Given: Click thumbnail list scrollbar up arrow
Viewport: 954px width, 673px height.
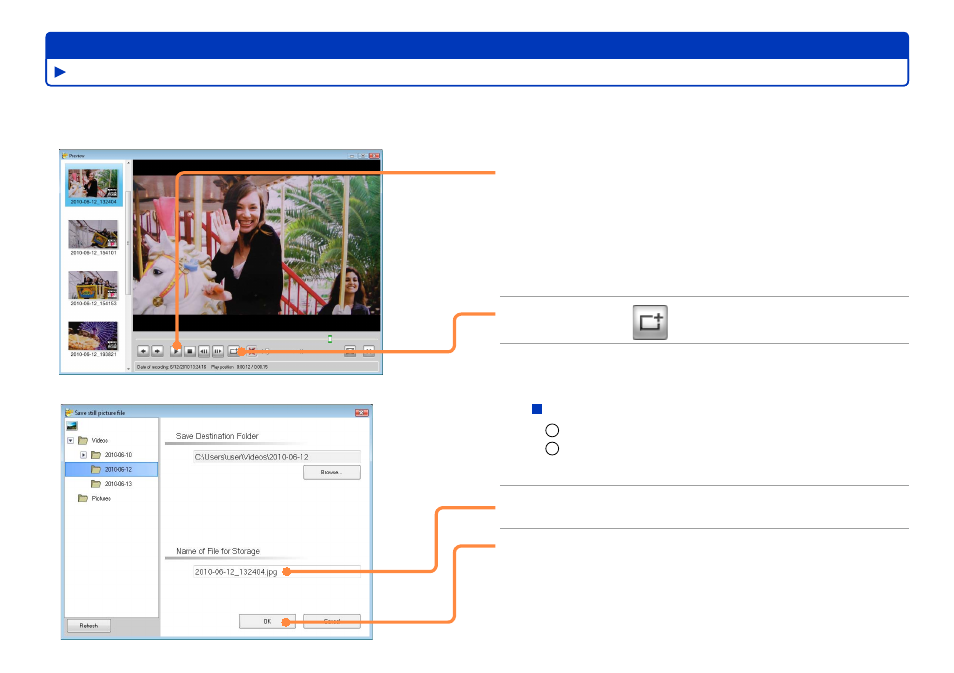Looking at the screenshot, I should click(x=128, y=163).
